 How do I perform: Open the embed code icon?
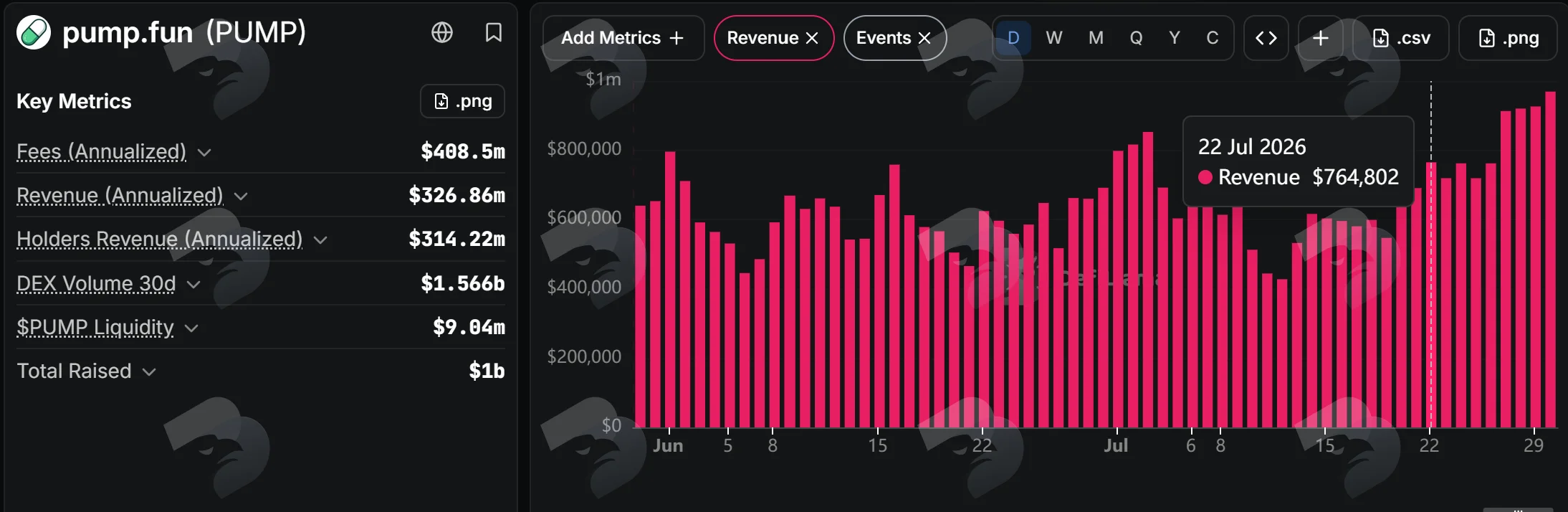point(1266,38)
